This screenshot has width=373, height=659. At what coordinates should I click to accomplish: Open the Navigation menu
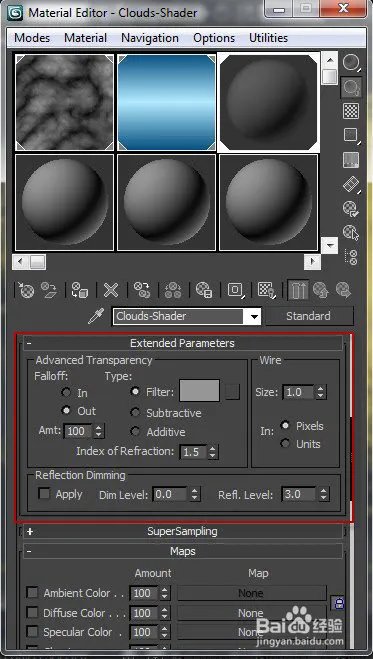150,38
